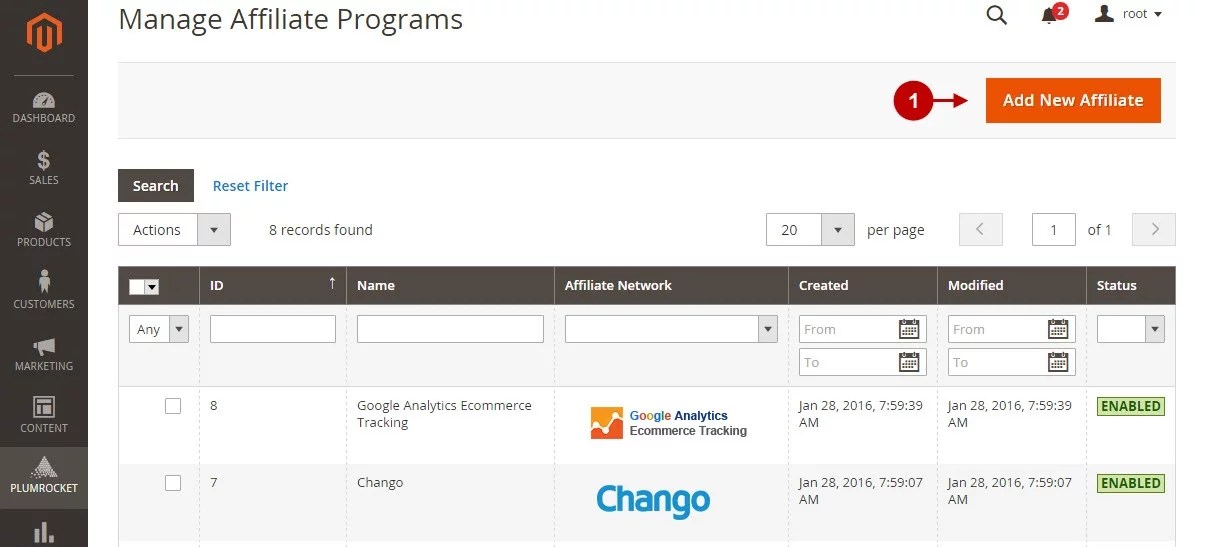Viewport: 1206px width, 547px height.
Task: Open Created From calendar picker
Action: pyautogui.click(x=909, y=329)
